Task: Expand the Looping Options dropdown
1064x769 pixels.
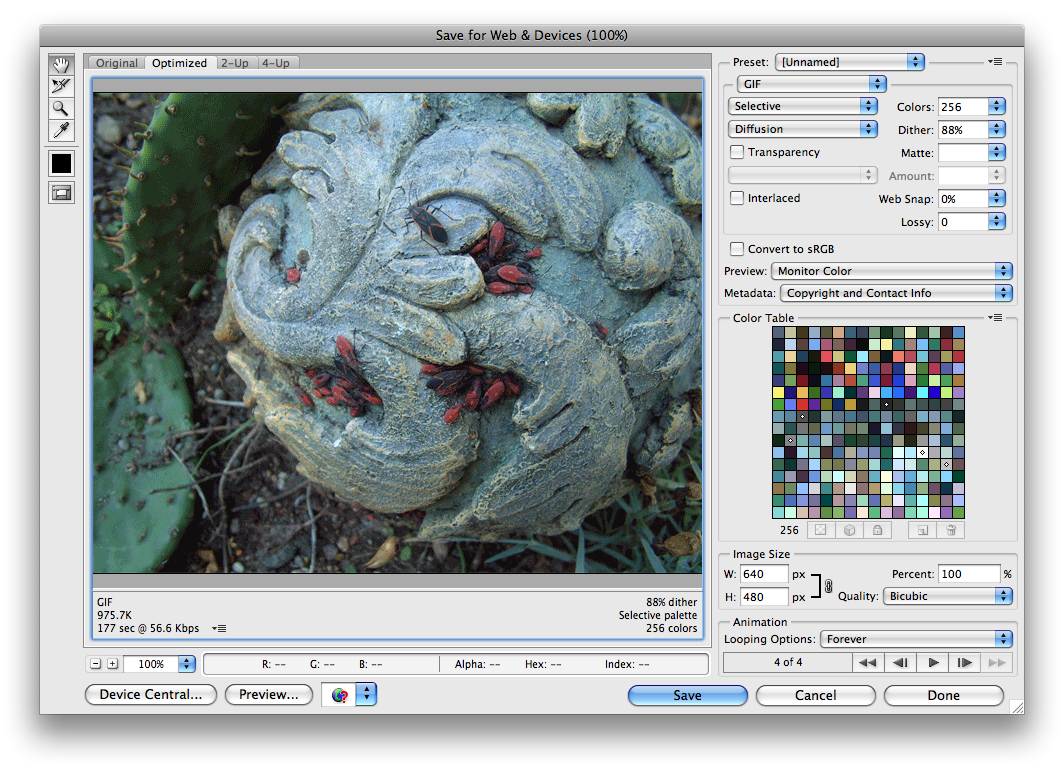Action: 916,639
